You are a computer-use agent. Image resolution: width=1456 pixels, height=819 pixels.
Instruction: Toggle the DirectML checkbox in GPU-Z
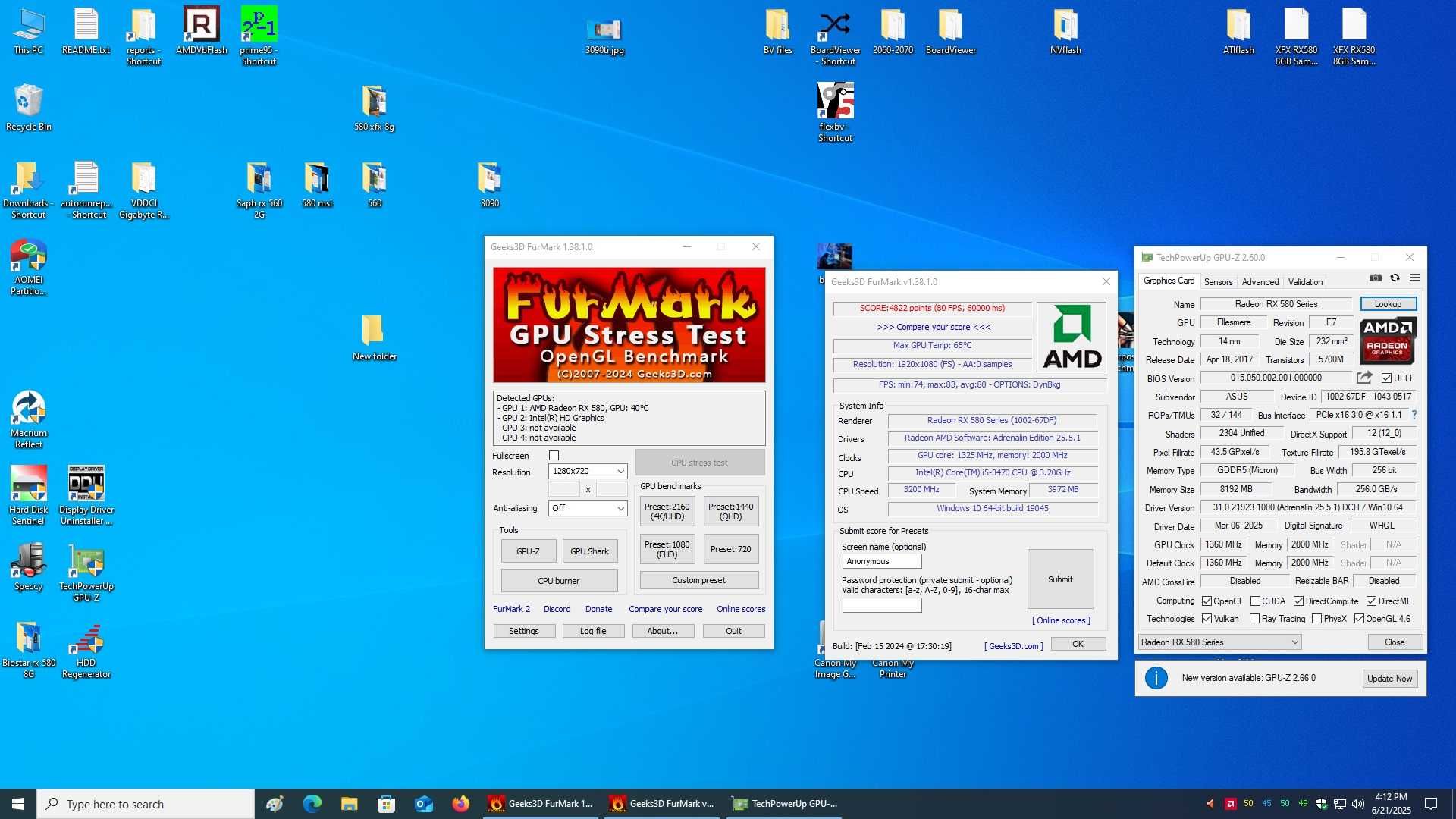tap(1371, 601)
